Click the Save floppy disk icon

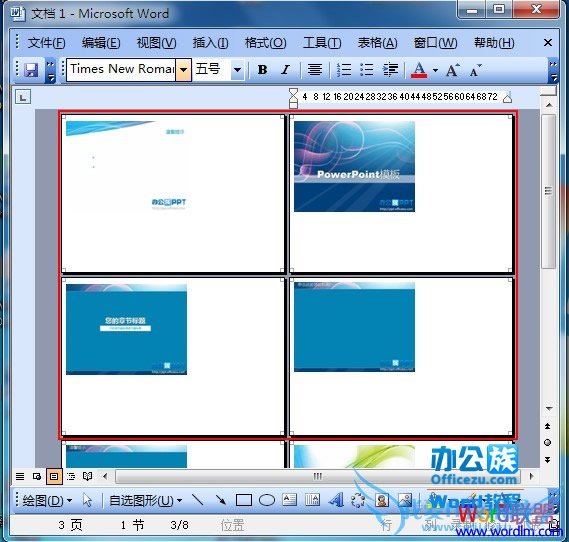[x=31, y=70]
